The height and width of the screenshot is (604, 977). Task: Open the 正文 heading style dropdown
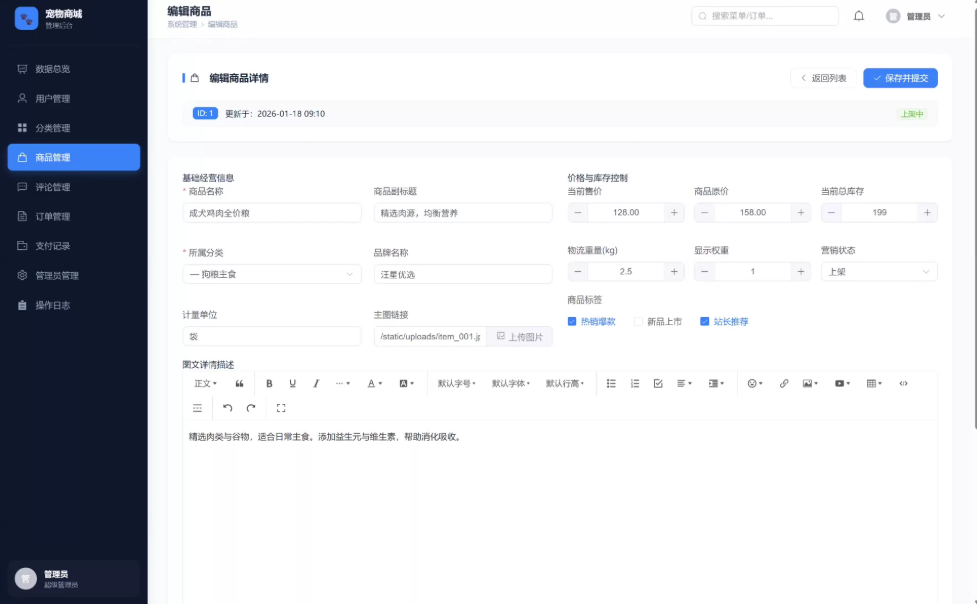(206, 383)
